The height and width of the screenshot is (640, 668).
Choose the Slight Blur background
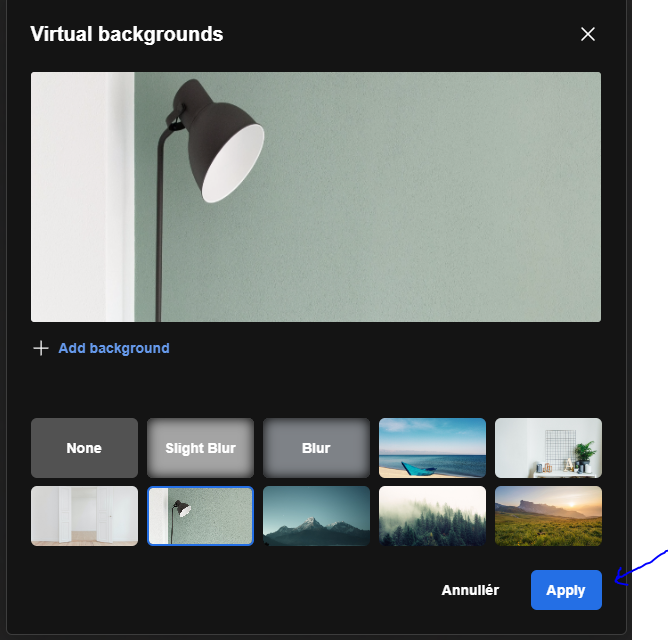pos(200,448)
